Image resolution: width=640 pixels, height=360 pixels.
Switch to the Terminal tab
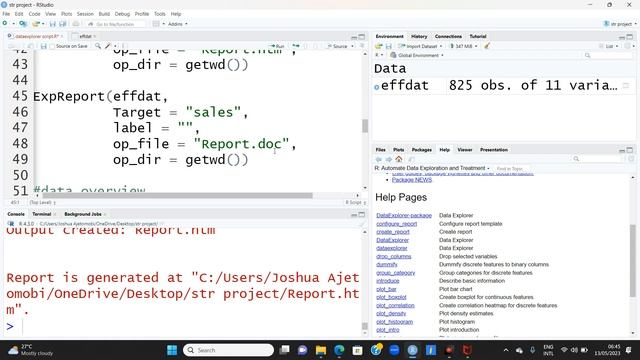[41, 214]
